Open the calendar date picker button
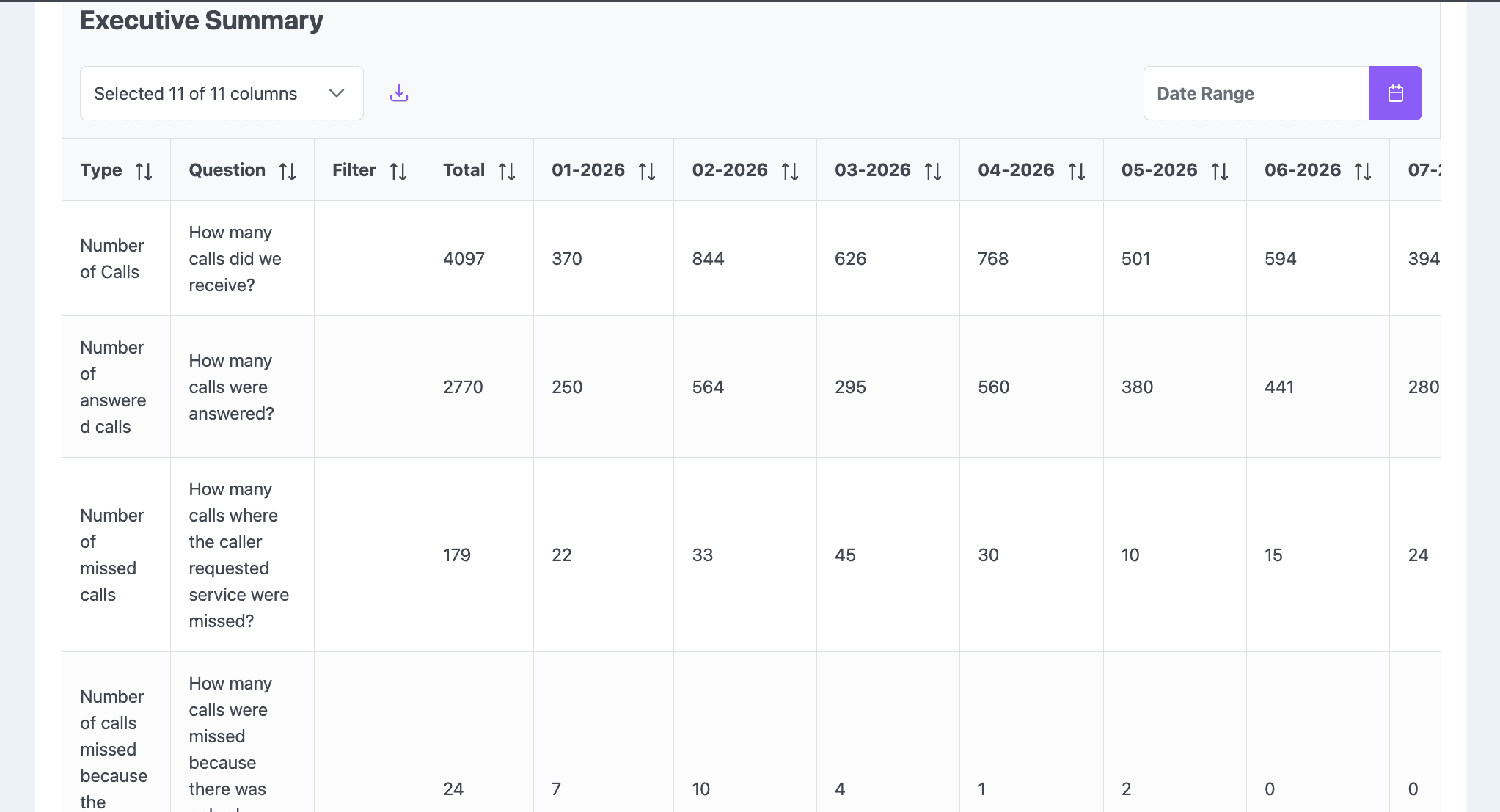Screen dimensions: 1500x812 point(1395,93)
